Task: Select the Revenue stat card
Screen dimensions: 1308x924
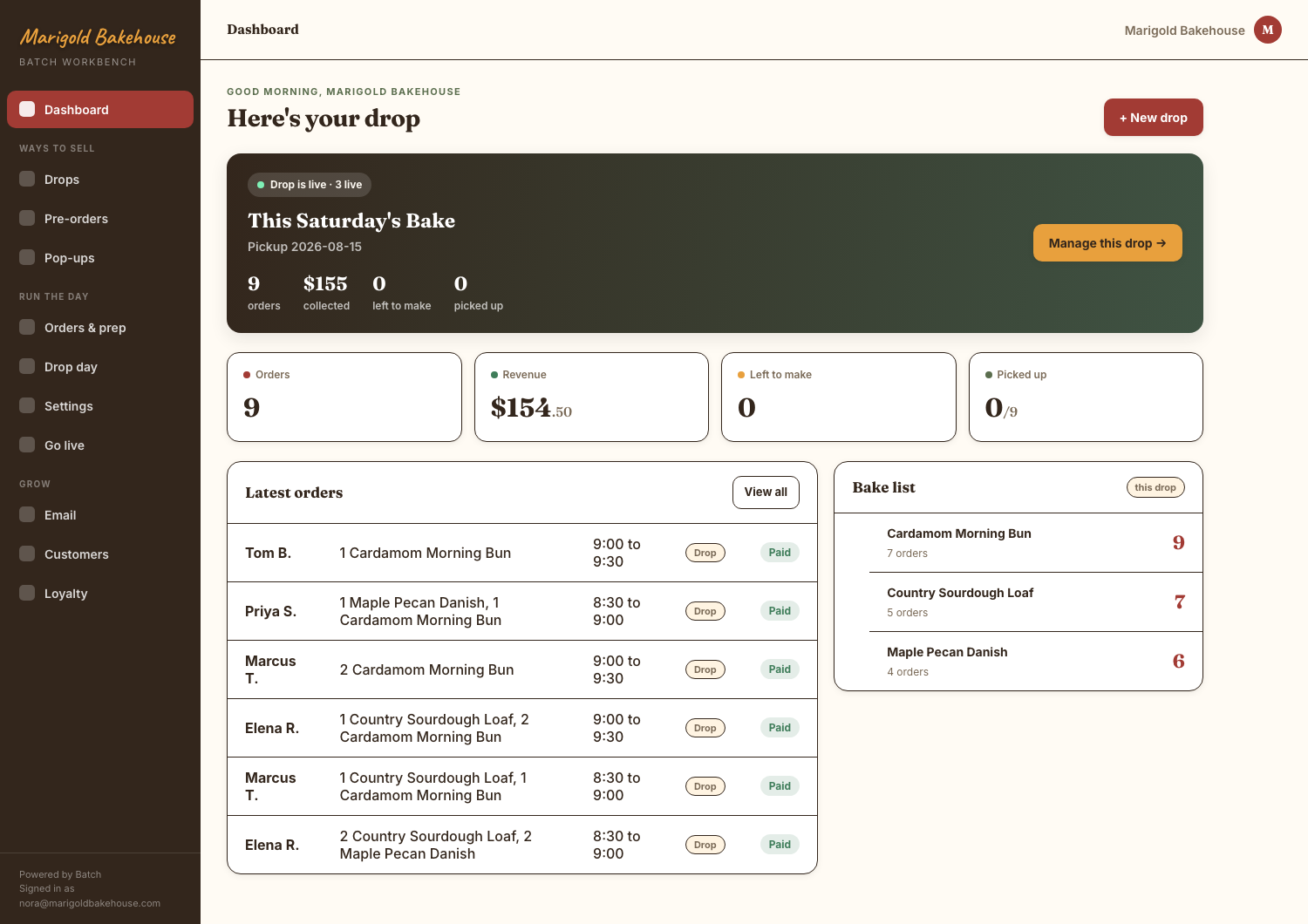Action: click(x=591, y=397)
